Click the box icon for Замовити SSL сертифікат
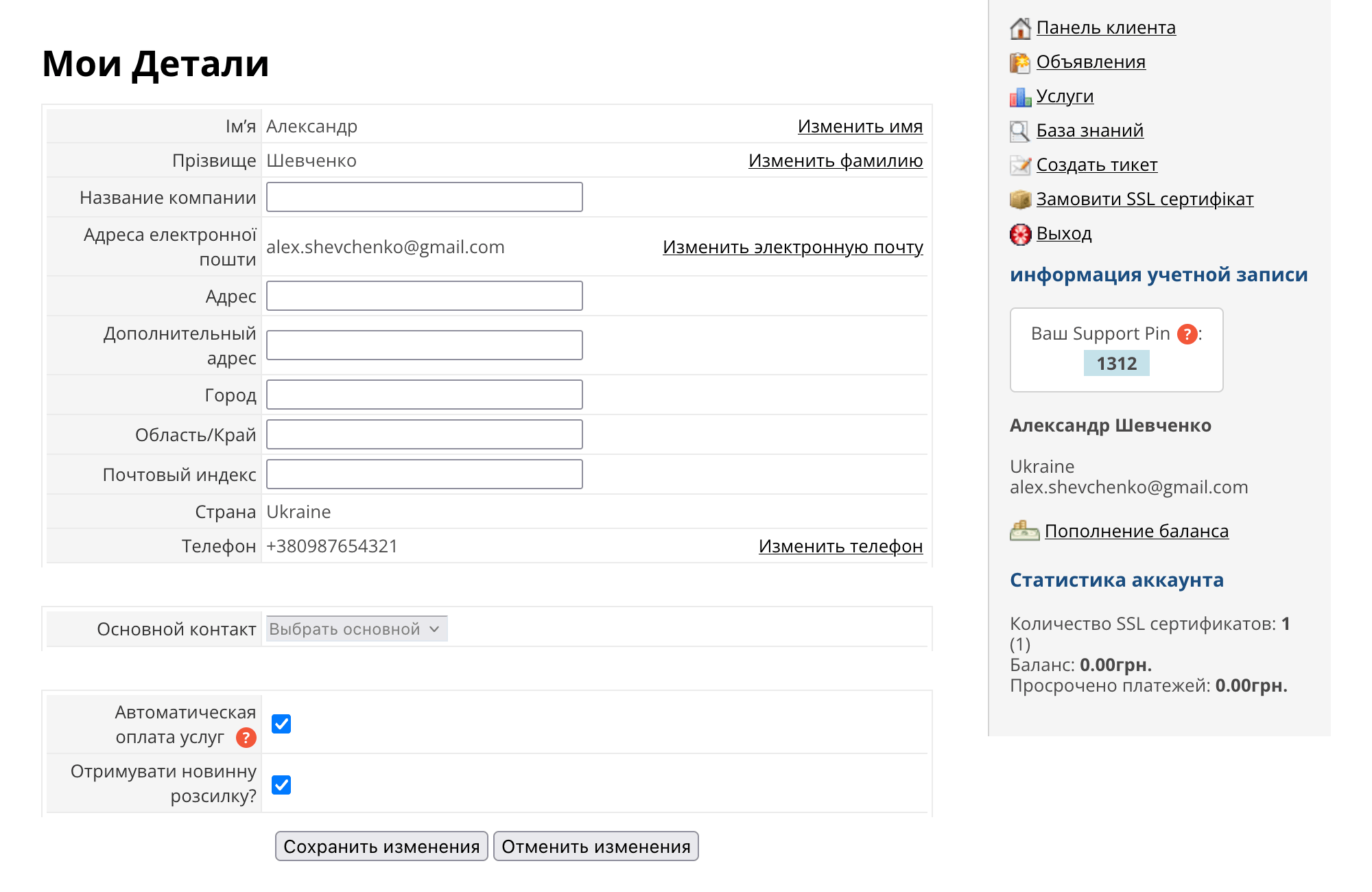This screenshot has width=1372, height=892. [x=1020, y=200]
